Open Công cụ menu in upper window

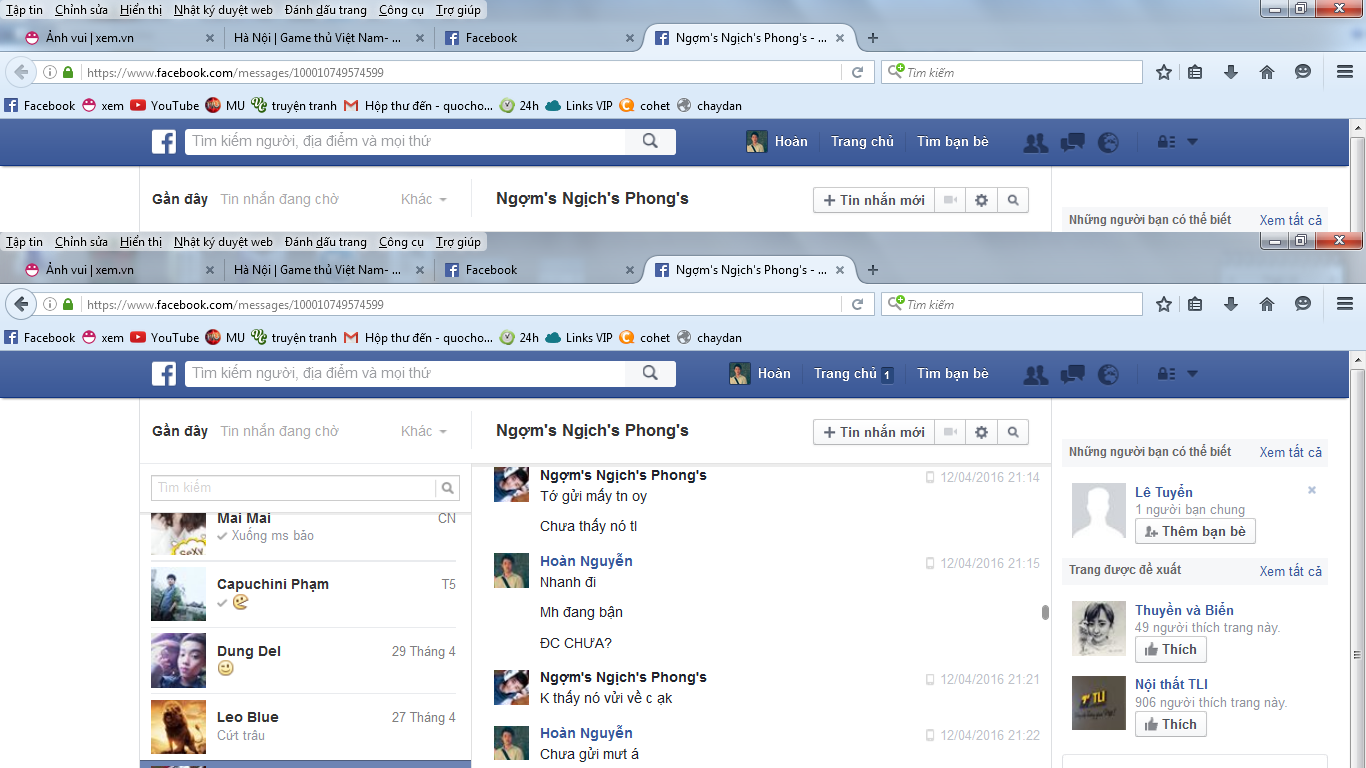click(x=402, y=10)
